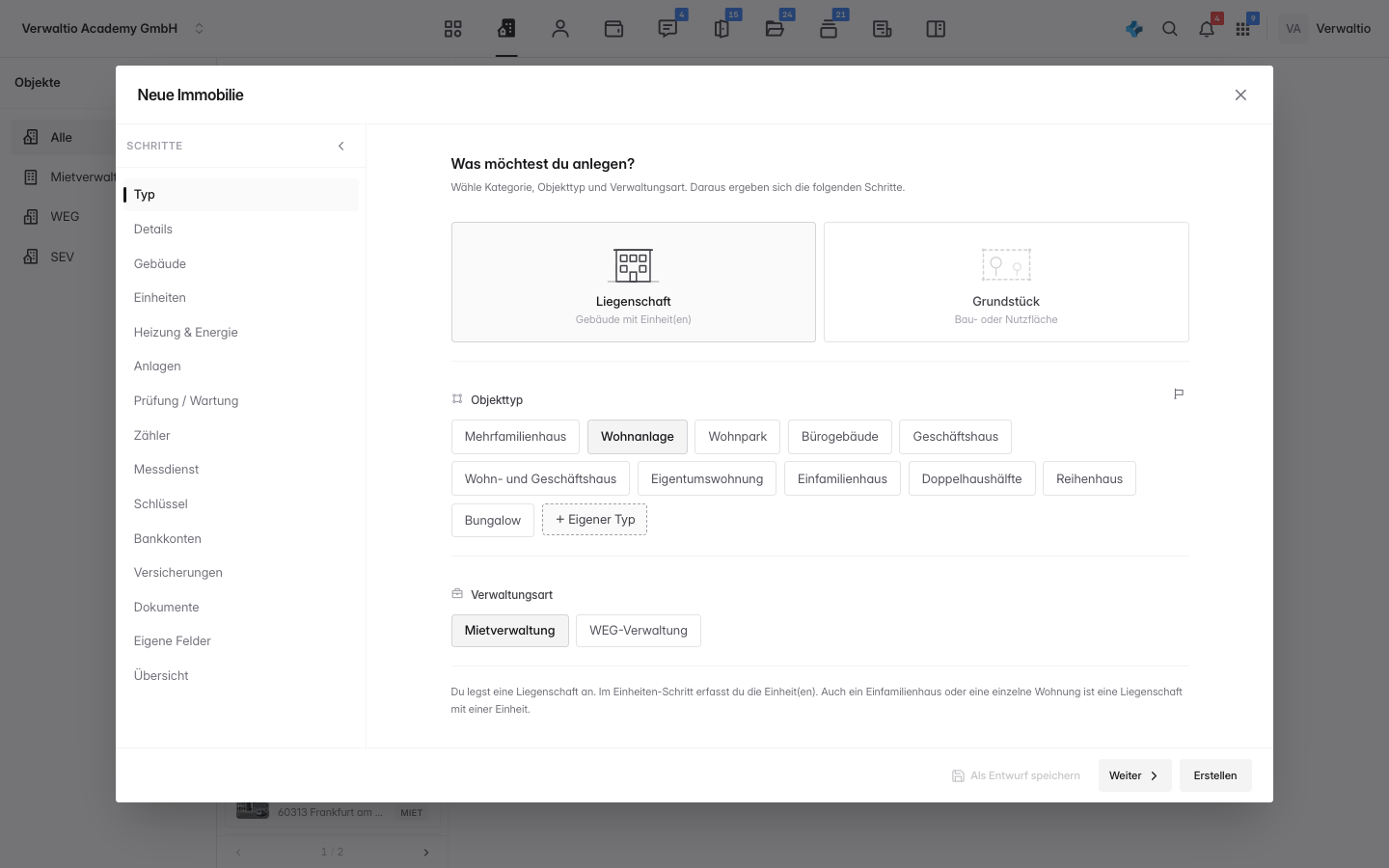Pick the Eigentumswohnung object type
1389x868 pixels.
[x=707, y=478]
